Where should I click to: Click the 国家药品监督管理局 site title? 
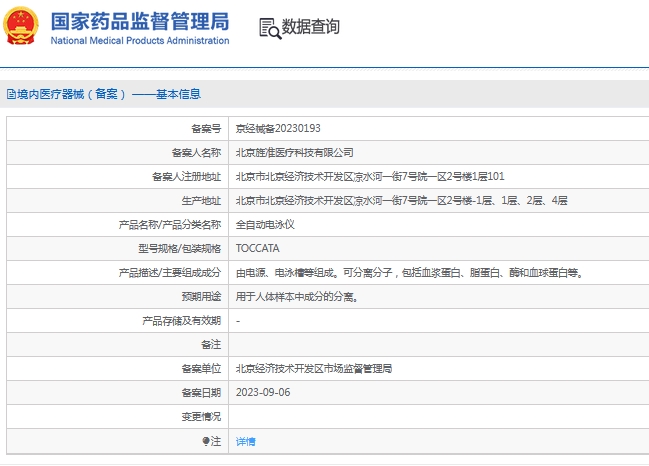coord(139,21)
